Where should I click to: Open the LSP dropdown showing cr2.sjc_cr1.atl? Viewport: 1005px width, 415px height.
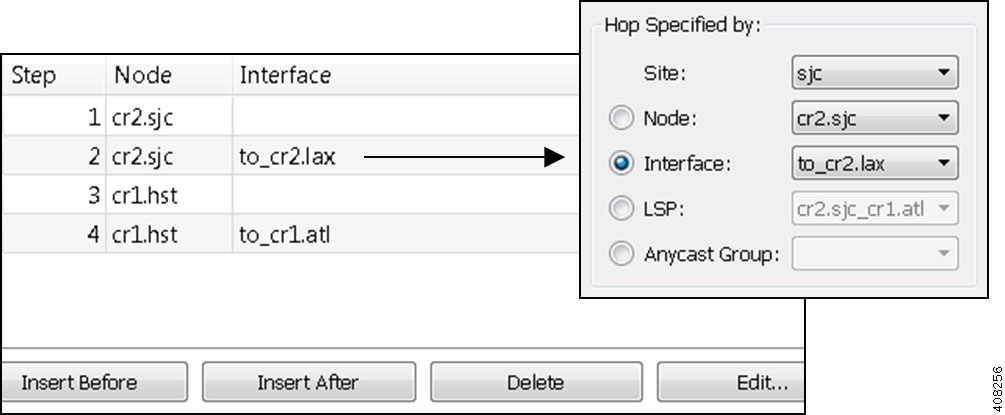[x=874, y=208]
